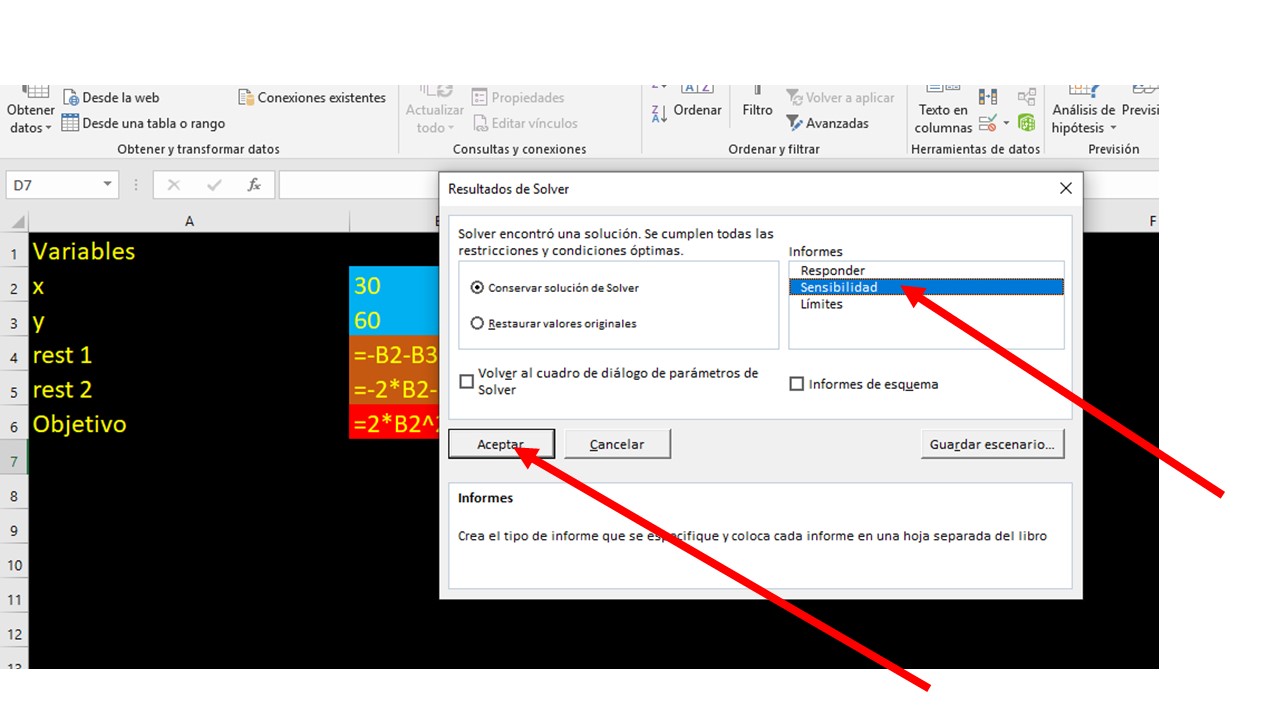1280x720 pixels.
Task: Select Responder in Informes list
Action: pos(832,271)
